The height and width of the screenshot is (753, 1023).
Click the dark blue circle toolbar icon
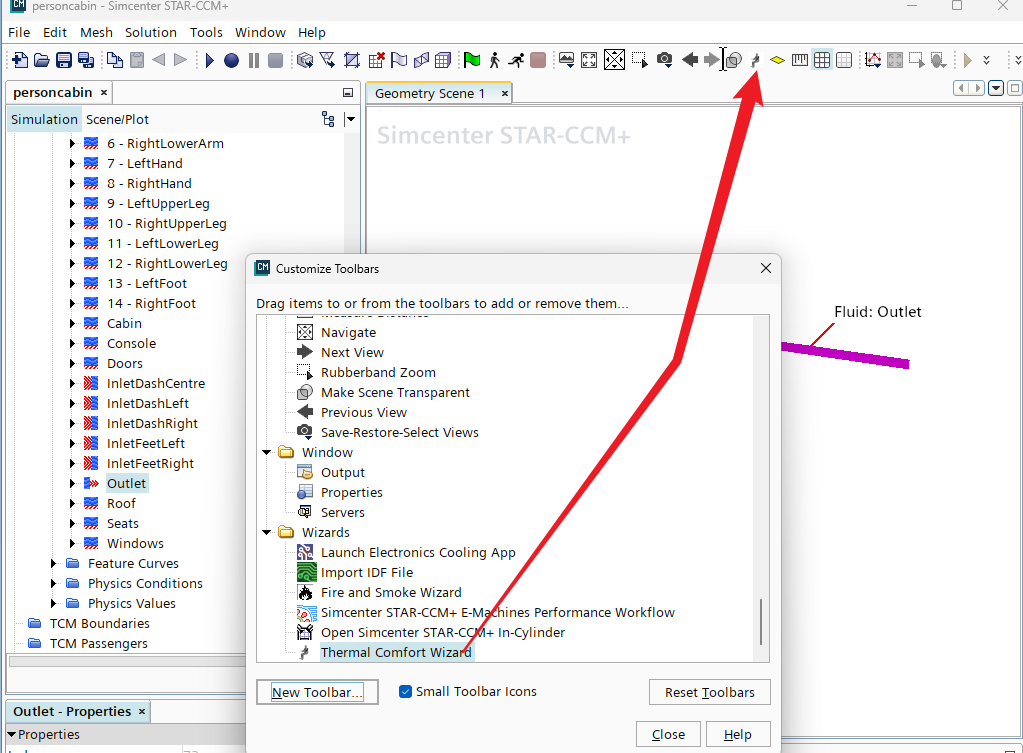231,60
